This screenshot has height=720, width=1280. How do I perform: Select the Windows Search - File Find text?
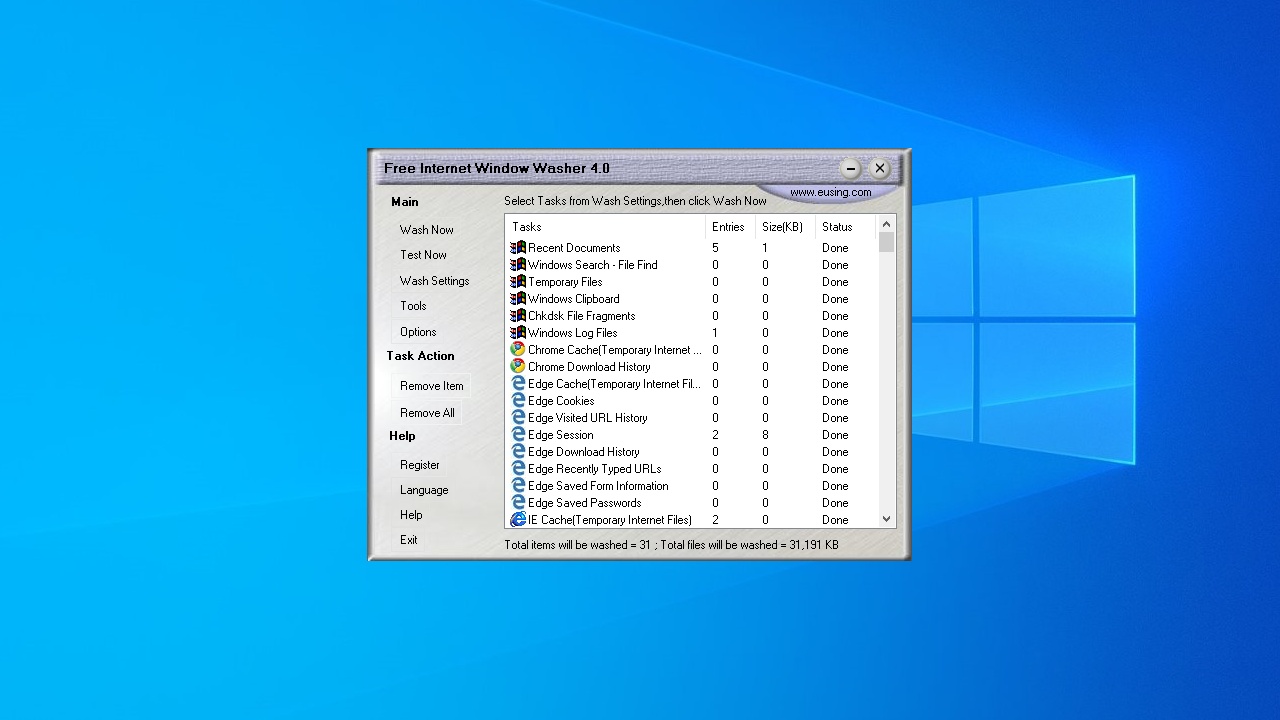(x=593, y=265)
